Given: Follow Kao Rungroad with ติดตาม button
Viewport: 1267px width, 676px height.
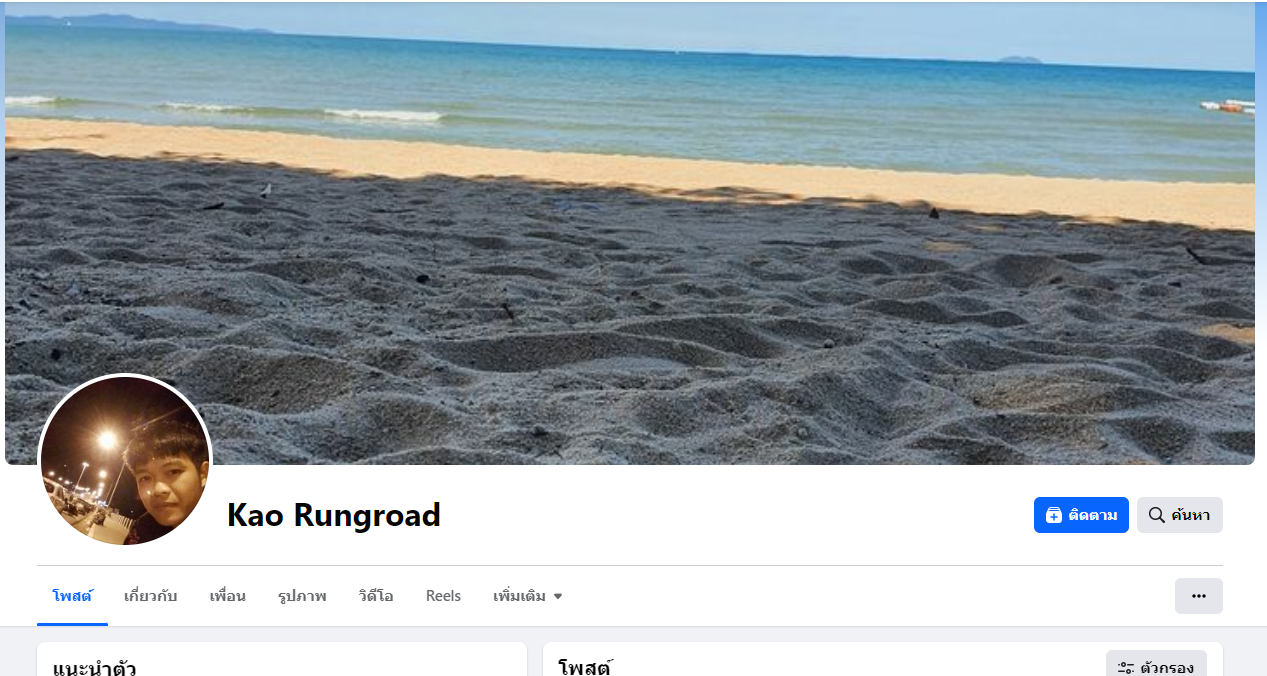Looking at the screenshot, I should 1081,515.
